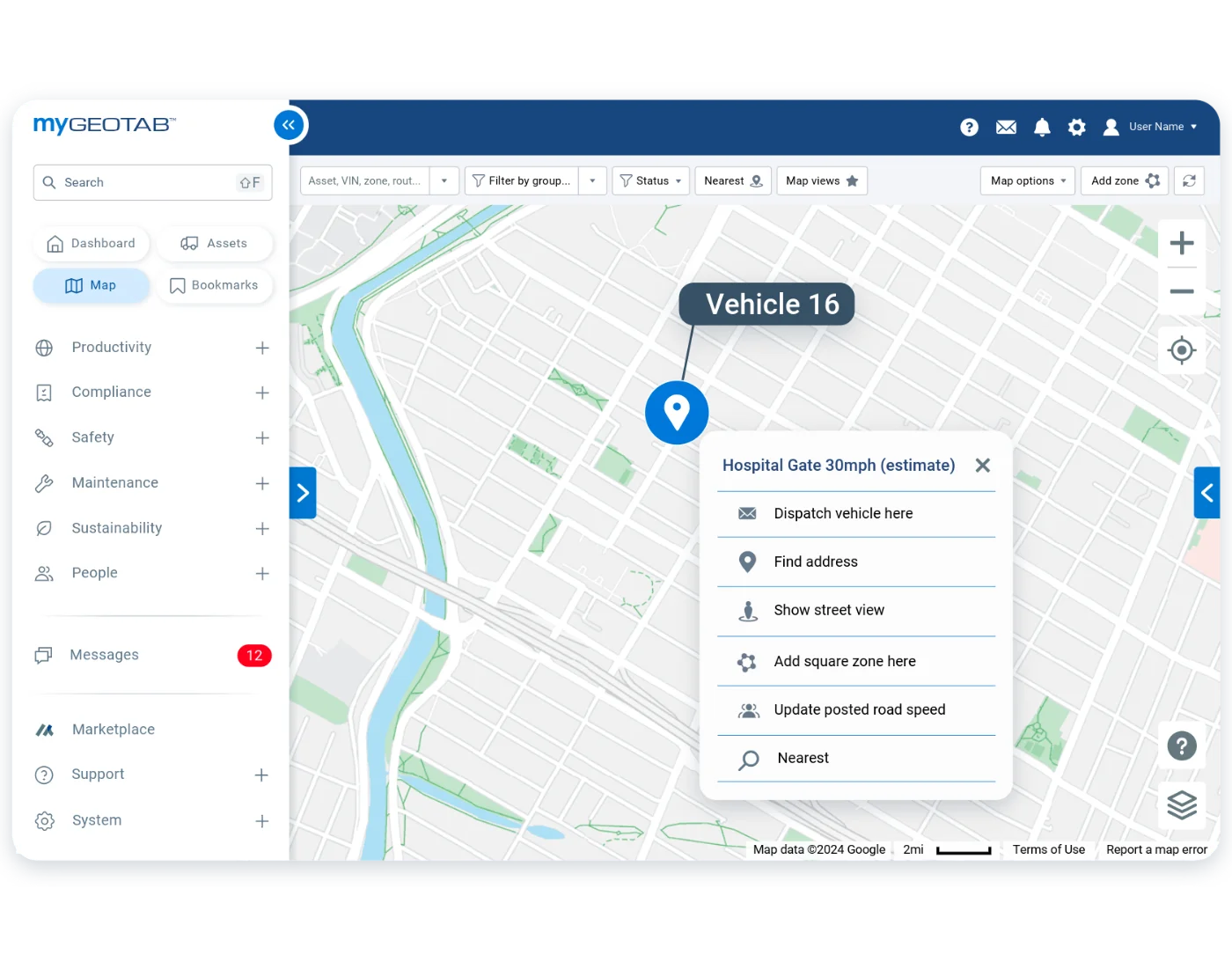Open the Status filter dropdown
1232x962 pixels.
click(650, 180)
